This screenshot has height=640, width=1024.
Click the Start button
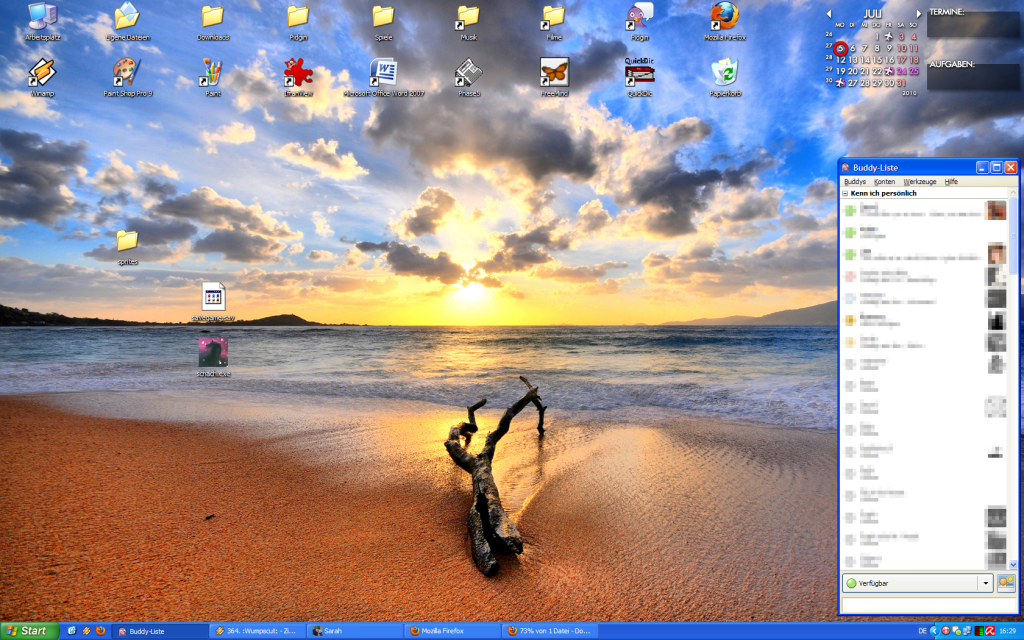[28, 631]
